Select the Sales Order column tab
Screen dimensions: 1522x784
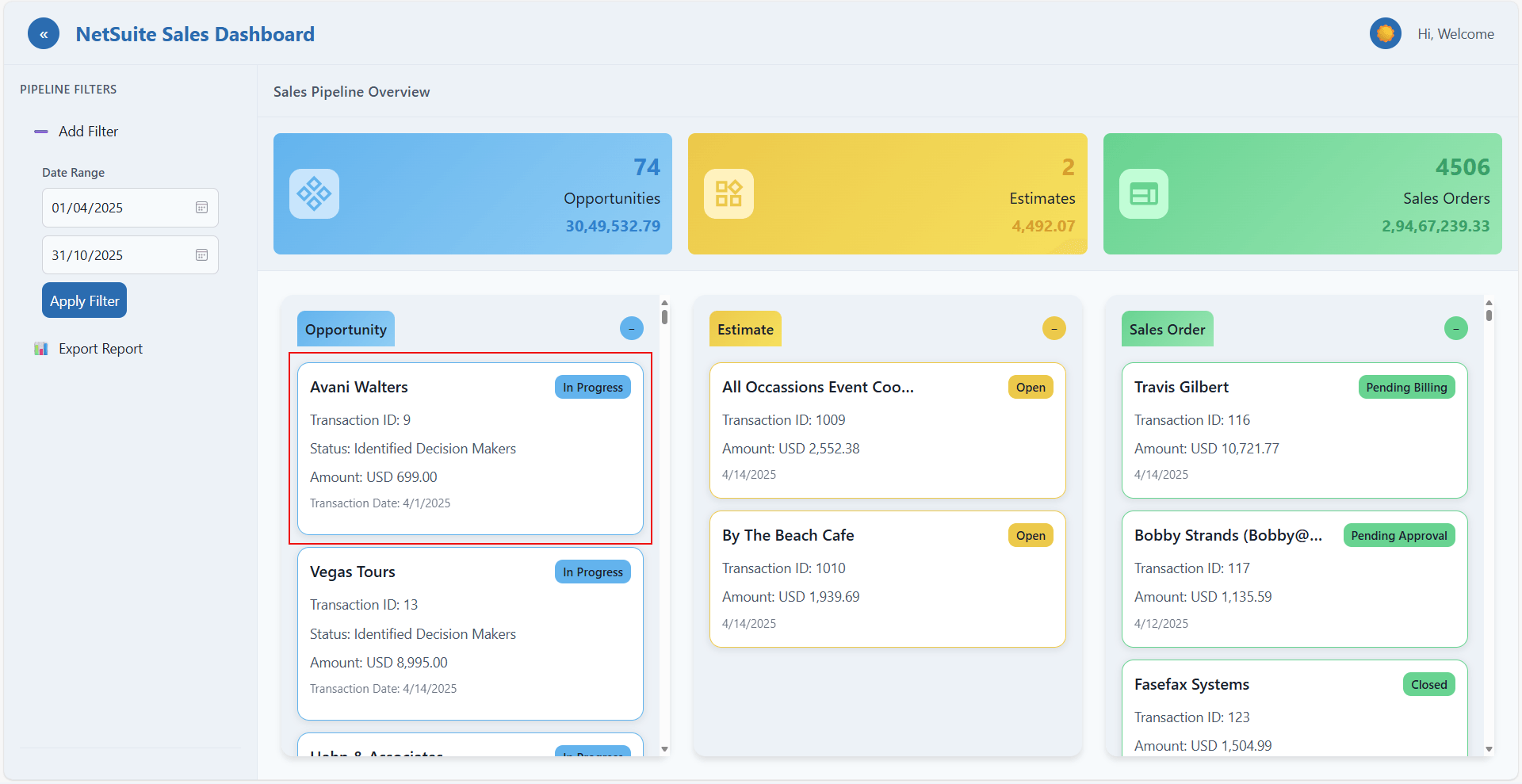click(x=1167, y=329)
